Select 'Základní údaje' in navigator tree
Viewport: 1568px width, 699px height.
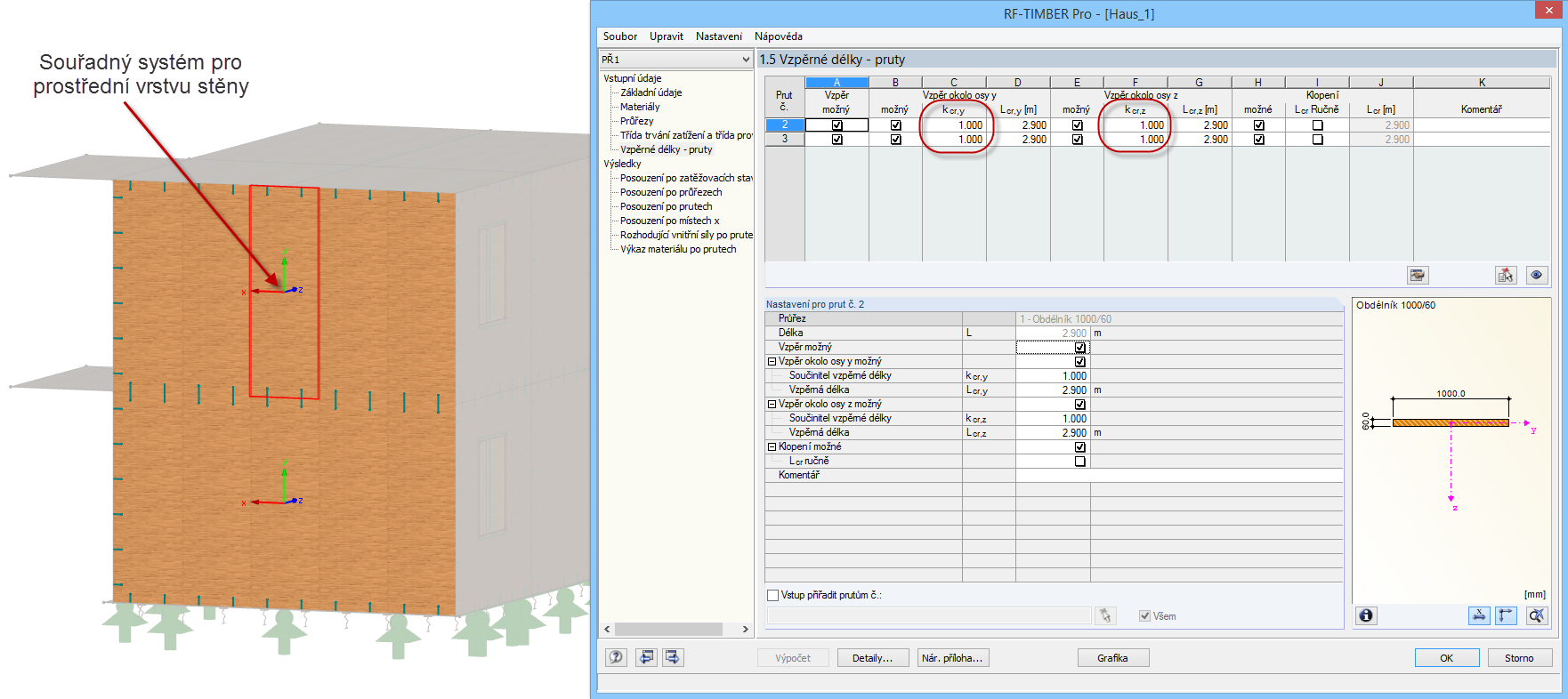651,92
